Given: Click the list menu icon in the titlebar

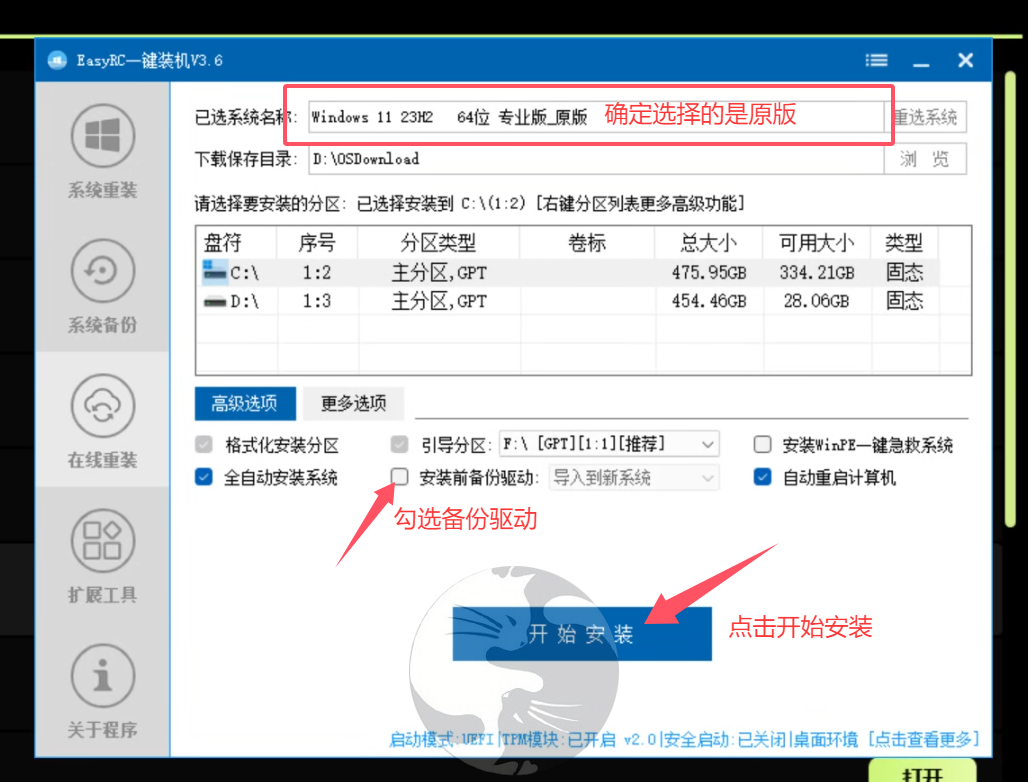Looking at the screenshot, I should 876,59.
